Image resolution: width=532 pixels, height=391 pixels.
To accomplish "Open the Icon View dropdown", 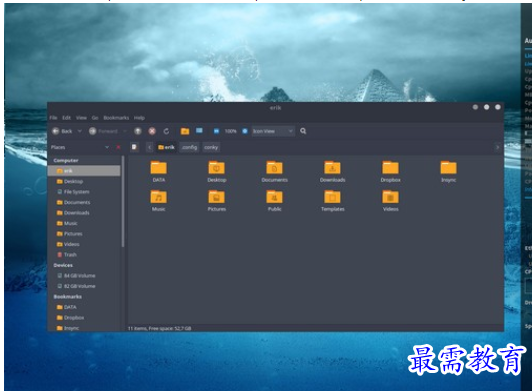I will click(x=273, y=131).
